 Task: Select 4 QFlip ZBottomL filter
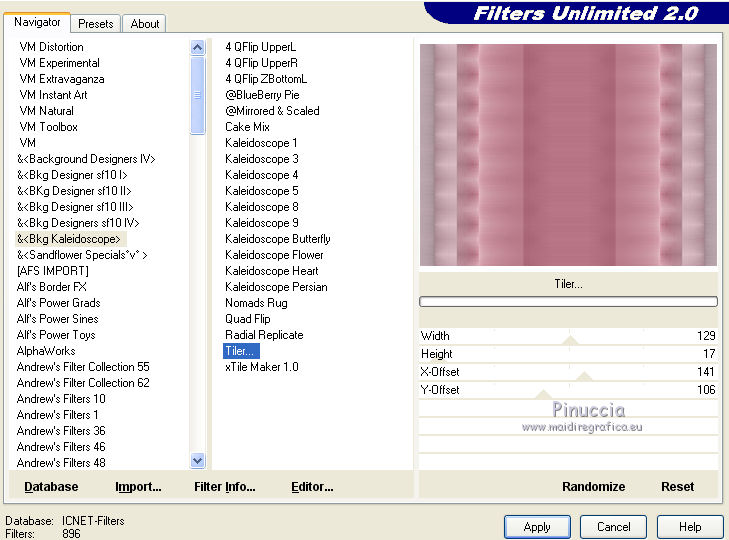click(266, 79)
